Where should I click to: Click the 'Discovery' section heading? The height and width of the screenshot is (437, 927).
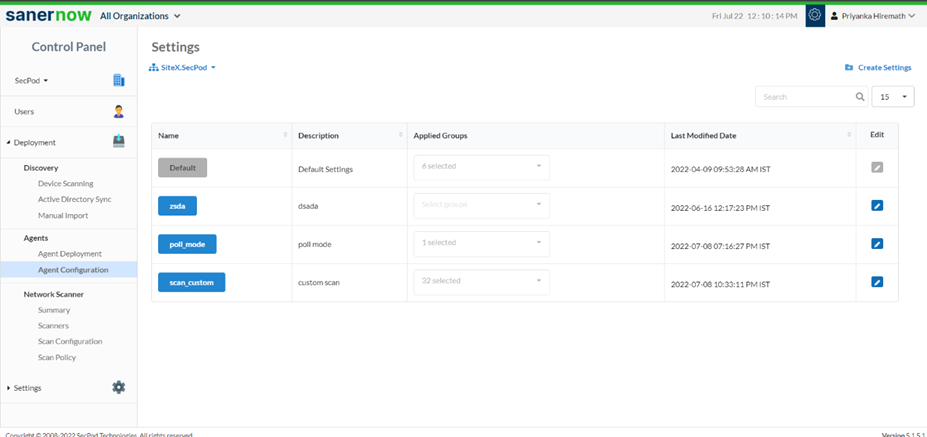click(41, 168)
